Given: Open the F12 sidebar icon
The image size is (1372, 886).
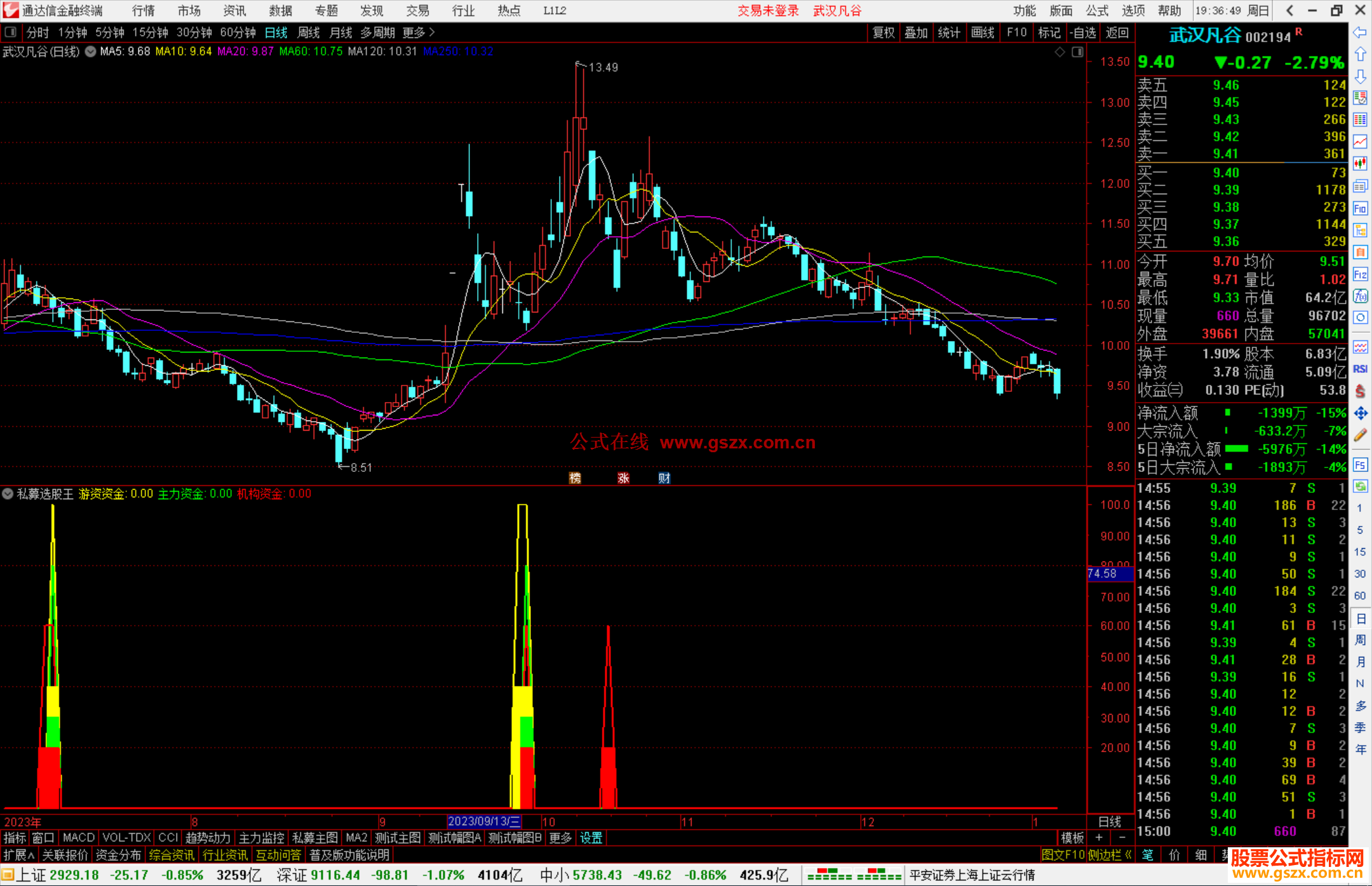Looking at the screenshot, I should (1360, 274).
